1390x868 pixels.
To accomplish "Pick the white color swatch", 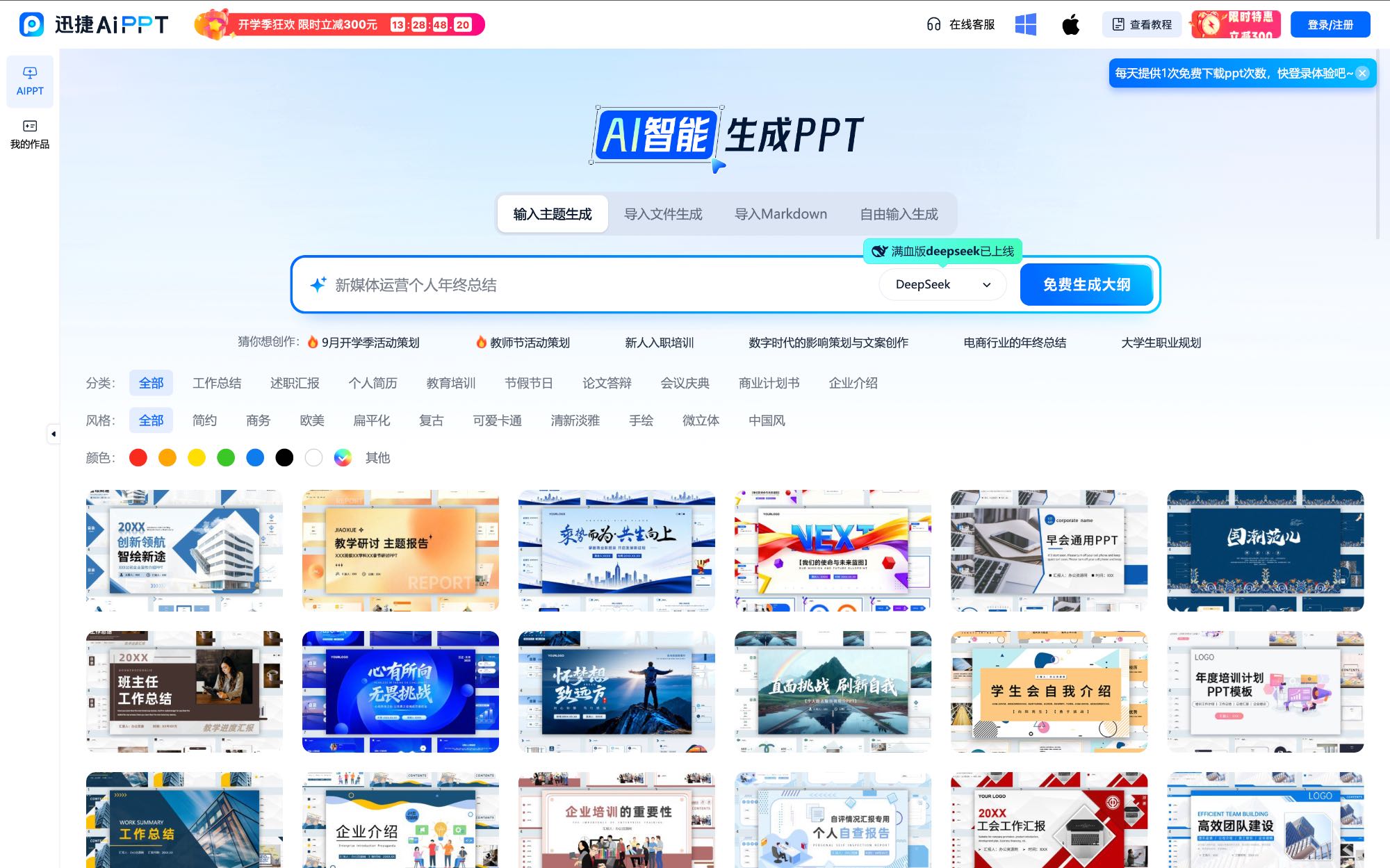I will [x=313, y=457].
